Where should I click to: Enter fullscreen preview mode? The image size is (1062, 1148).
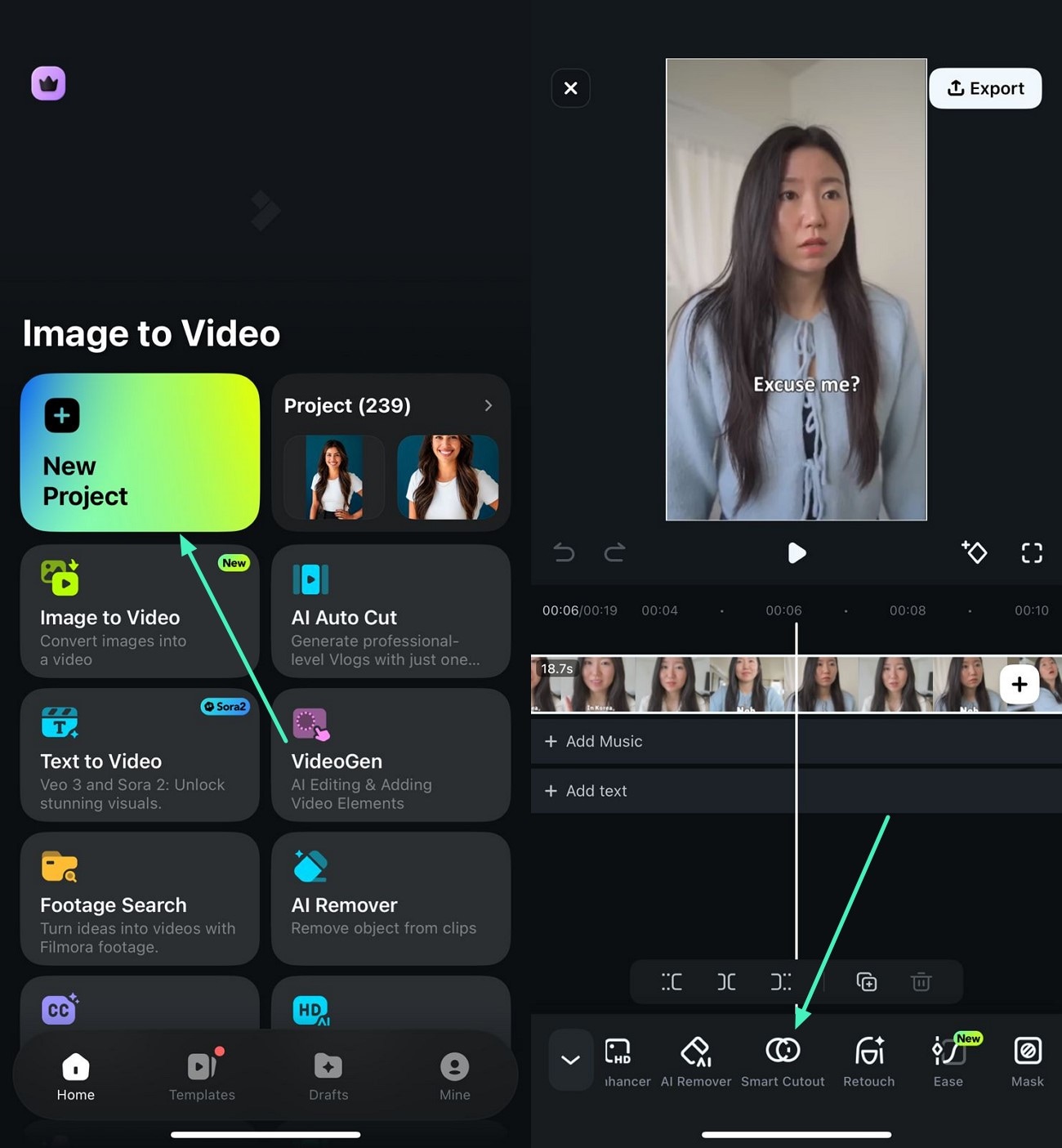coord(1031,552)
